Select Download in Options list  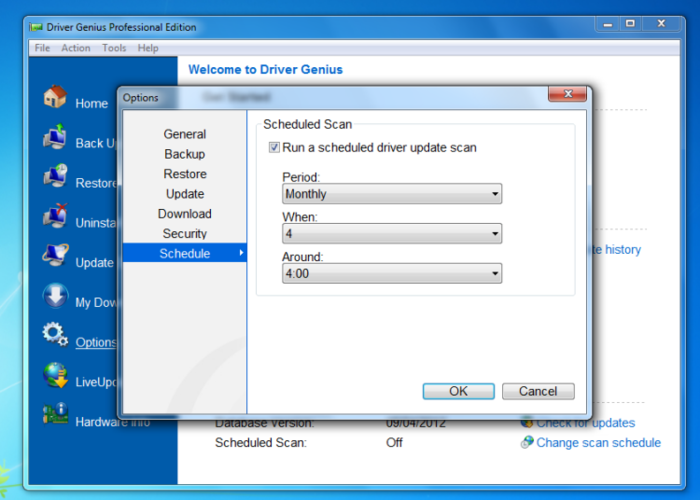185,213
